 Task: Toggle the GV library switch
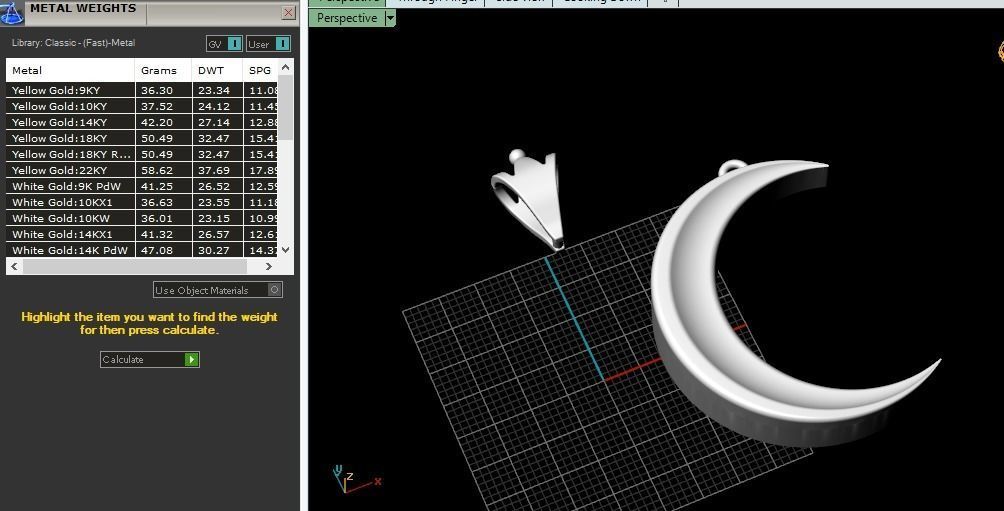[x=224, y=44]
